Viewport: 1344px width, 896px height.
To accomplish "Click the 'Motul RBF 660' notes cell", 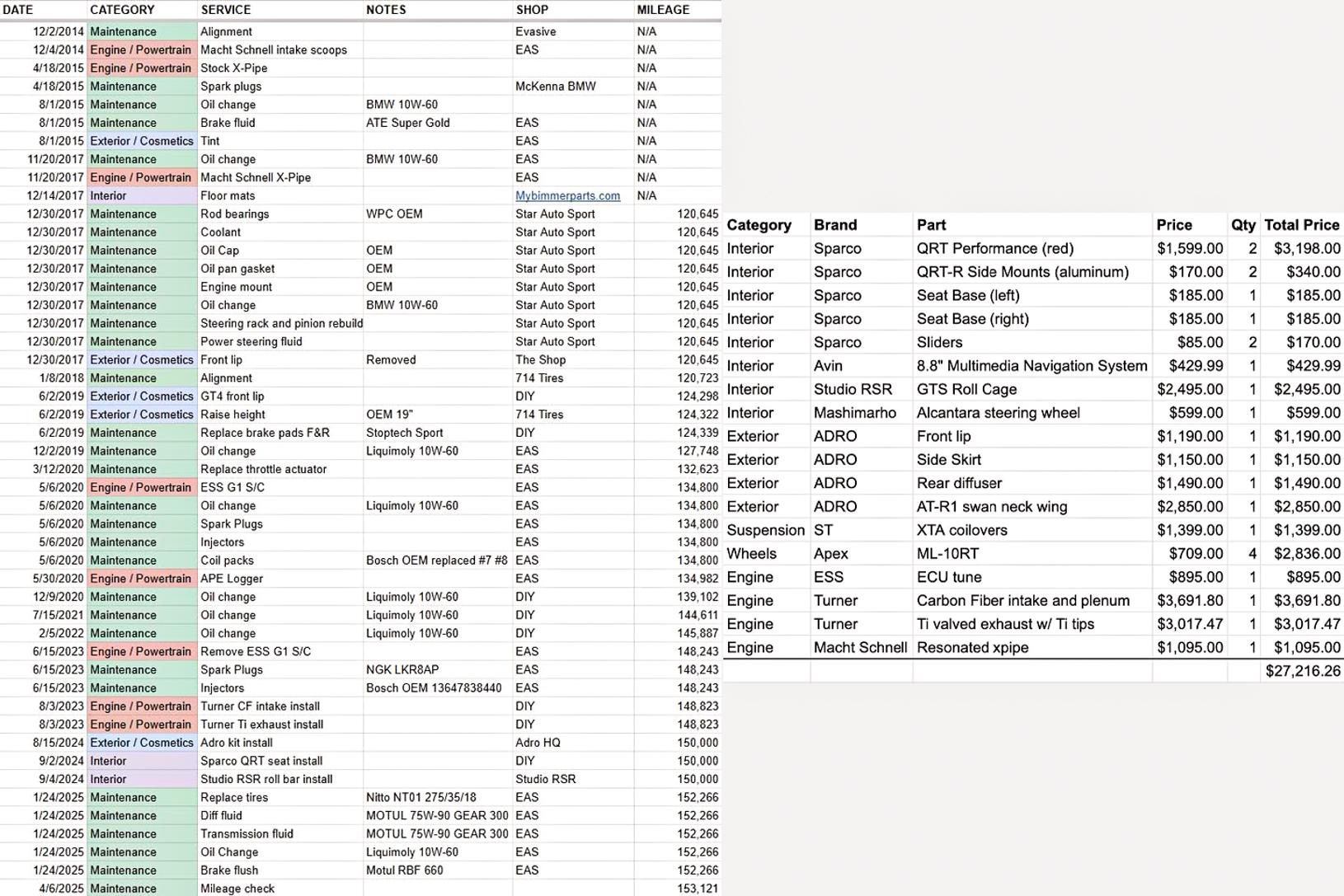I will click(438, 870).
